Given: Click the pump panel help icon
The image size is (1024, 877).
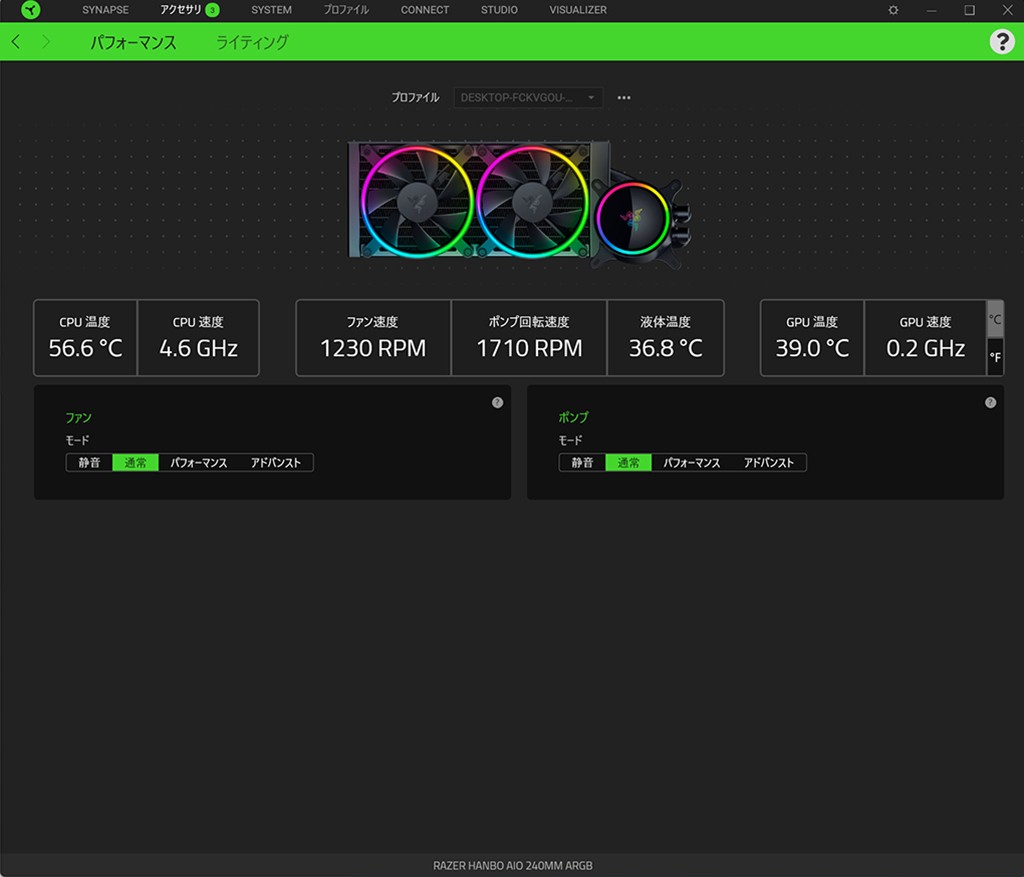Looking at the screenshot, I should click(x=990, y=402).
